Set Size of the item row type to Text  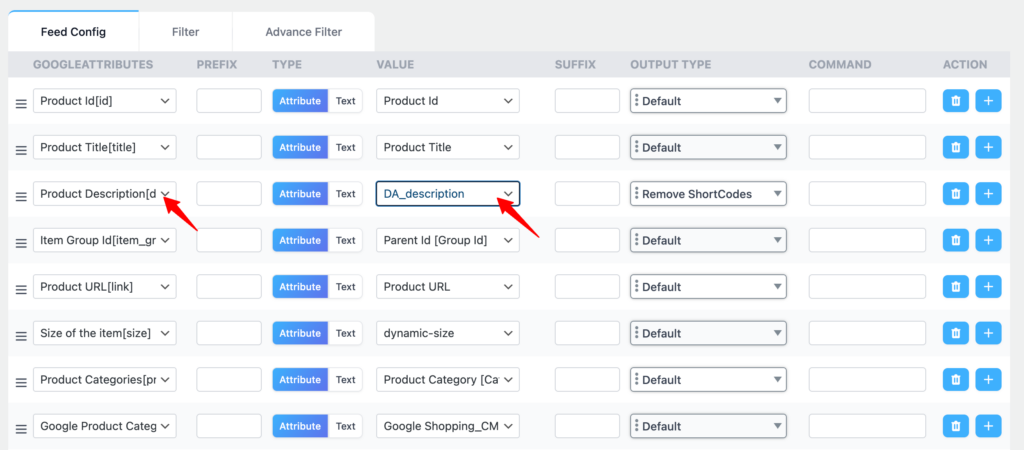click(345, 333)
